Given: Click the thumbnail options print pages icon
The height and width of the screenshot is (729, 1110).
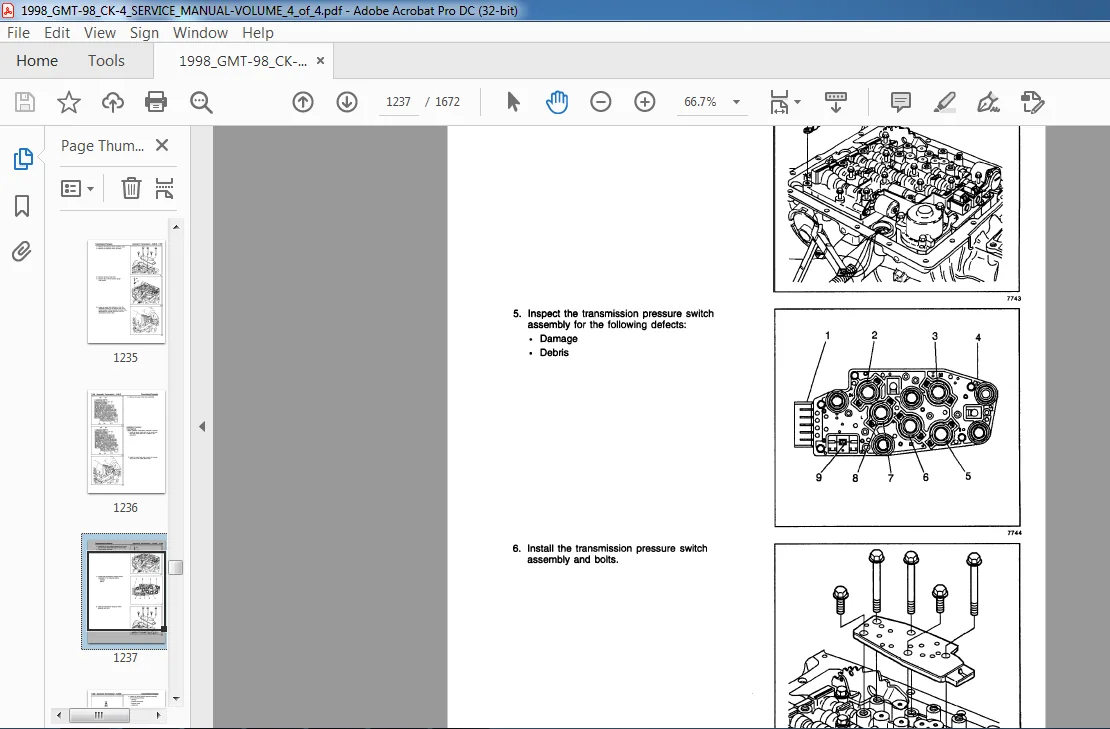Looking at the screenshot, I should pos(164,188).
